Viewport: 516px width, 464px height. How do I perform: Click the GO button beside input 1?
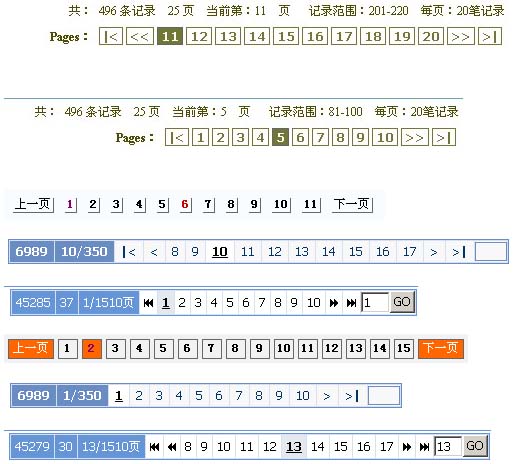402,302
